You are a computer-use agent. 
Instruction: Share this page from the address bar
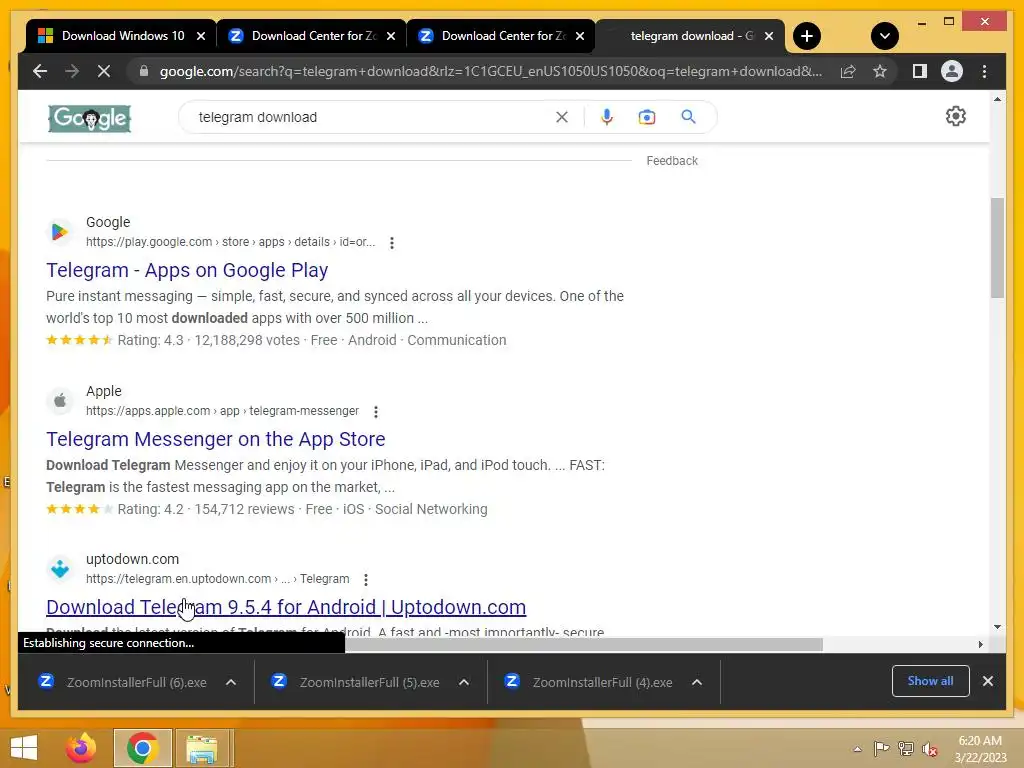pos(848,71)
